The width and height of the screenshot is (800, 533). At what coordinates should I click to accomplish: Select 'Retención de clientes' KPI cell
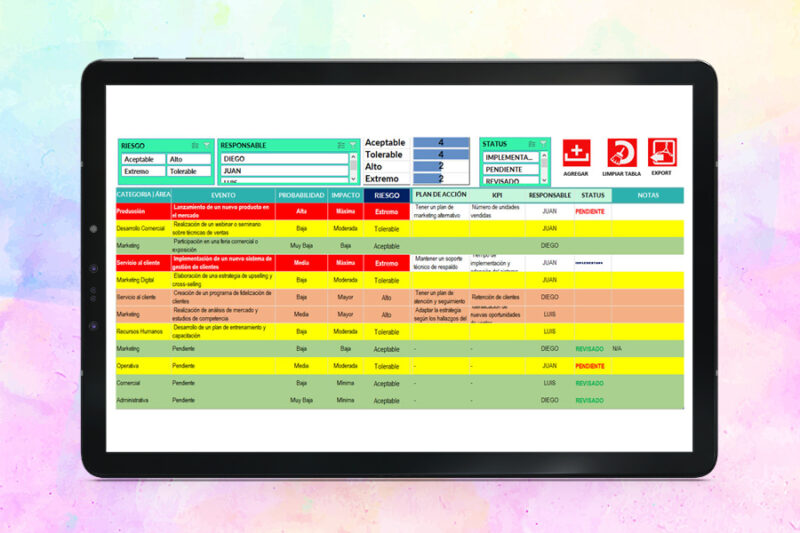[x=497, y=297]
